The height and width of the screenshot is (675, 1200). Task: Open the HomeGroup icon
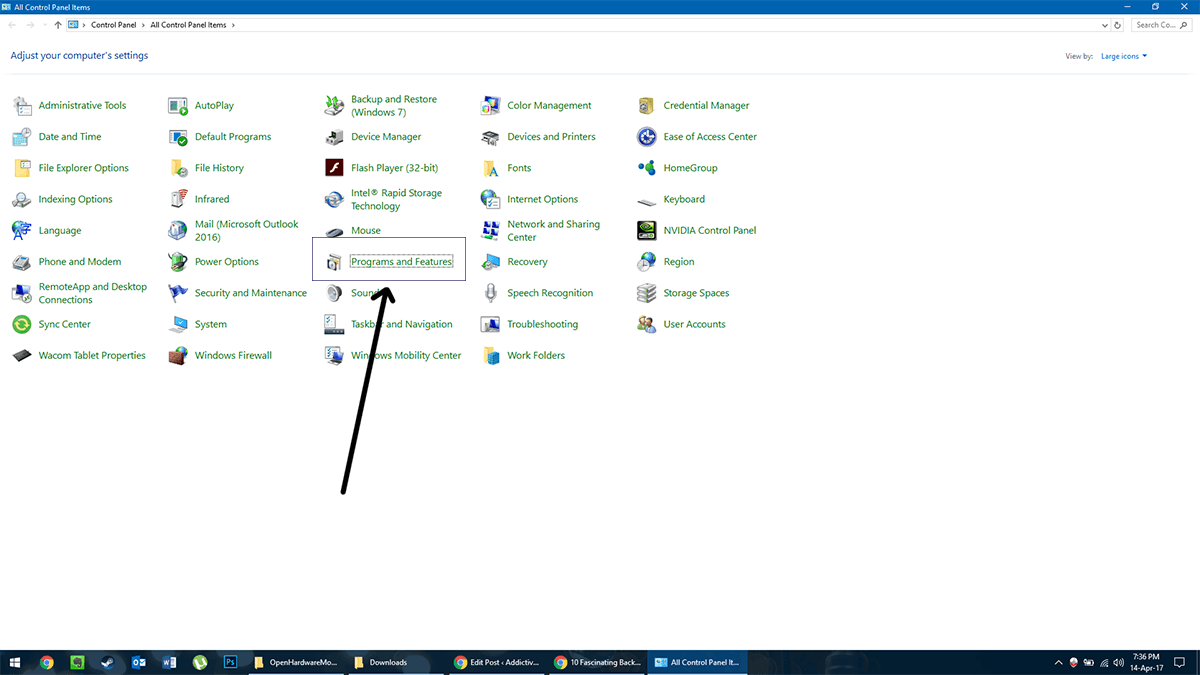[x=647, y=168]
